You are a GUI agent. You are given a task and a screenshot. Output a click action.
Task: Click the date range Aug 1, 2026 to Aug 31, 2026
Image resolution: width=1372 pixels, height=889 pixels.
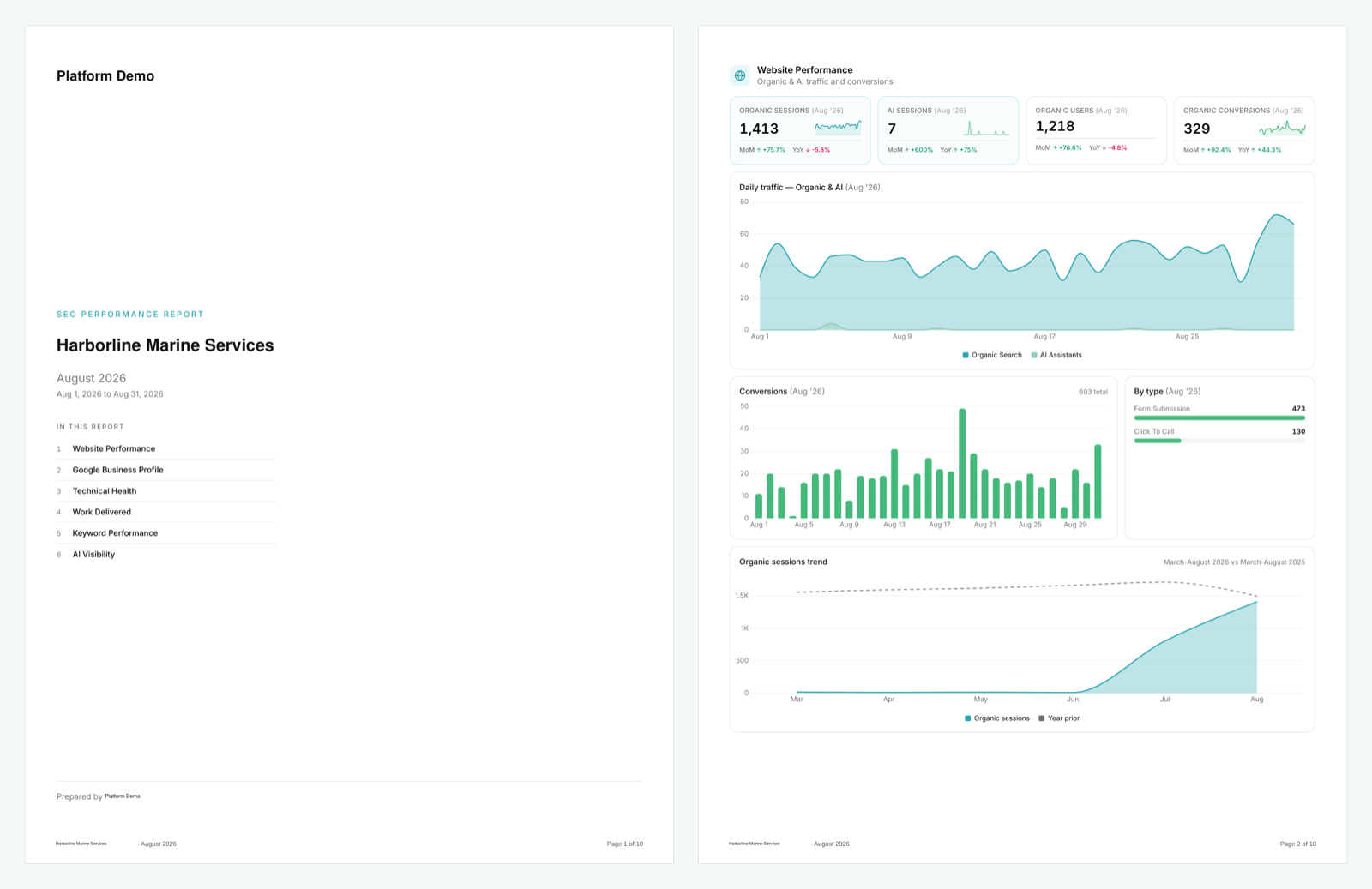point(110,394)
